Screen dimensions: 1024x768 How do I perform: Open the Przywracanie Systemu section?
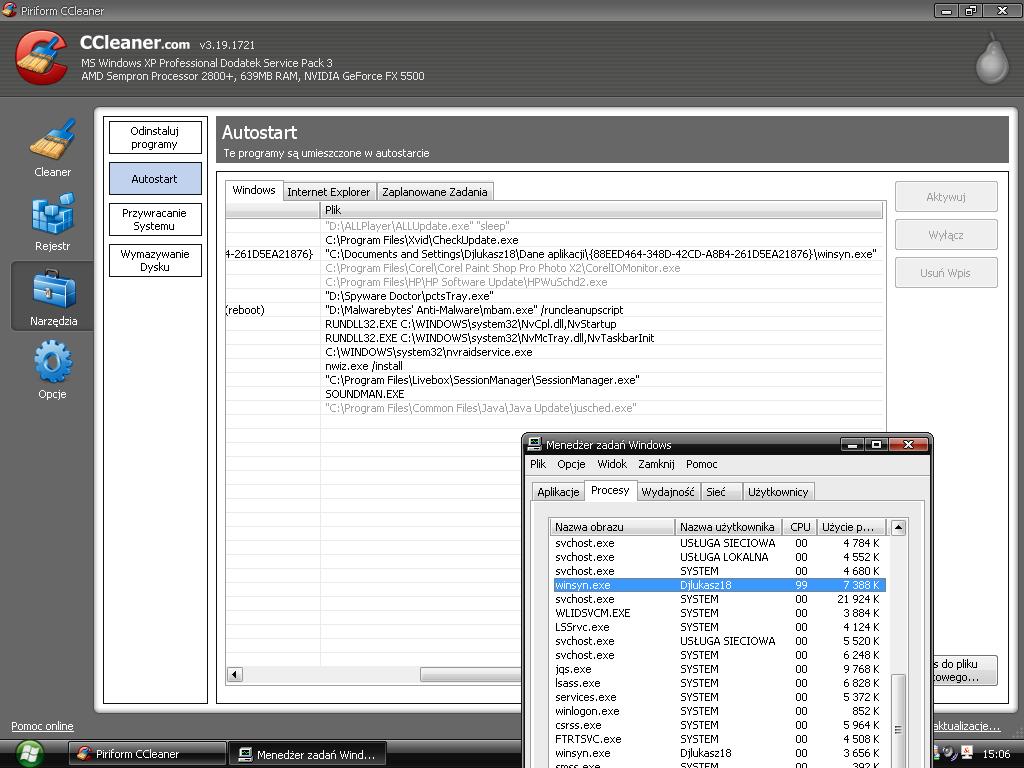coord(154,220)
